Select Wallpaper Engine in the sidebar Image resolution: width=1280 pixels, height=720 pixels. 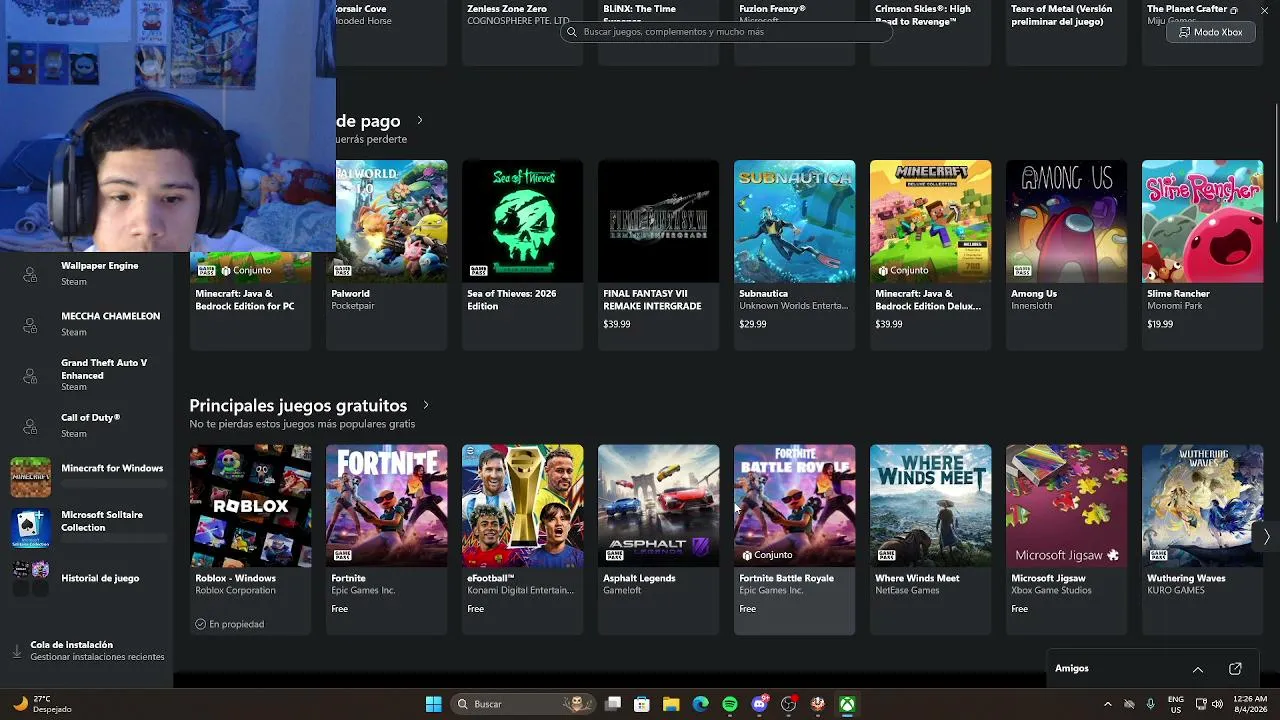(87, 273)
